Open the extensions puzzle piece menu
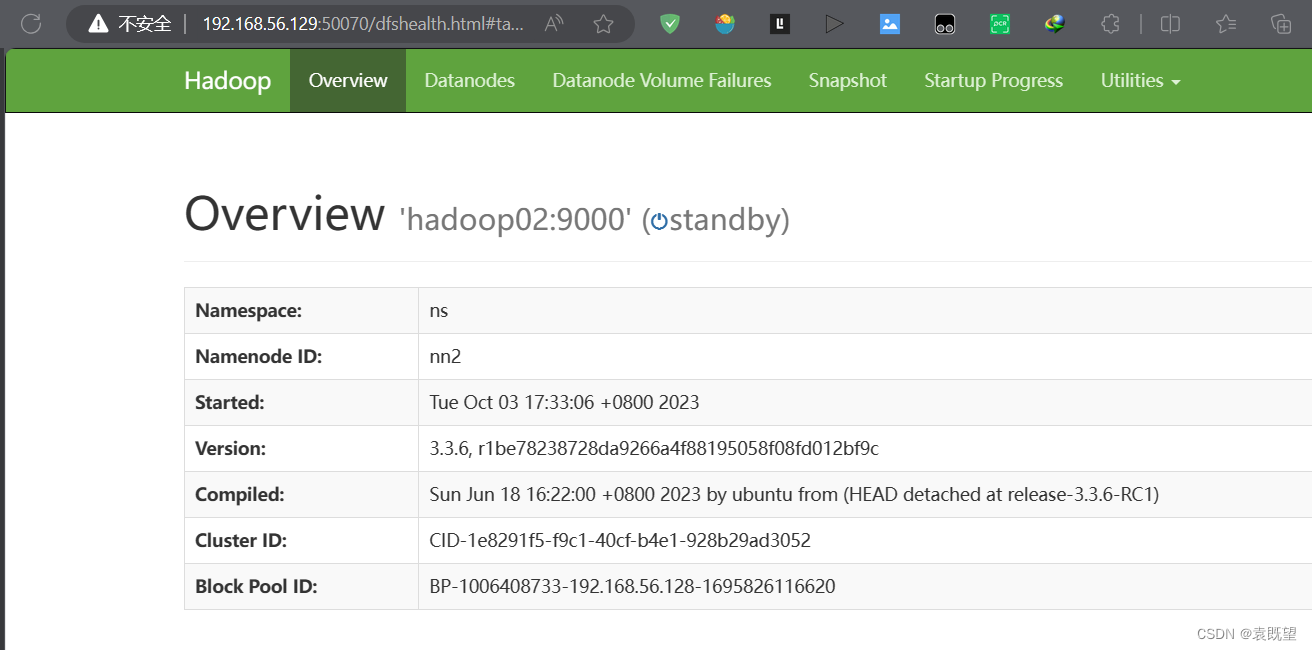 (x=1109, y=24)
